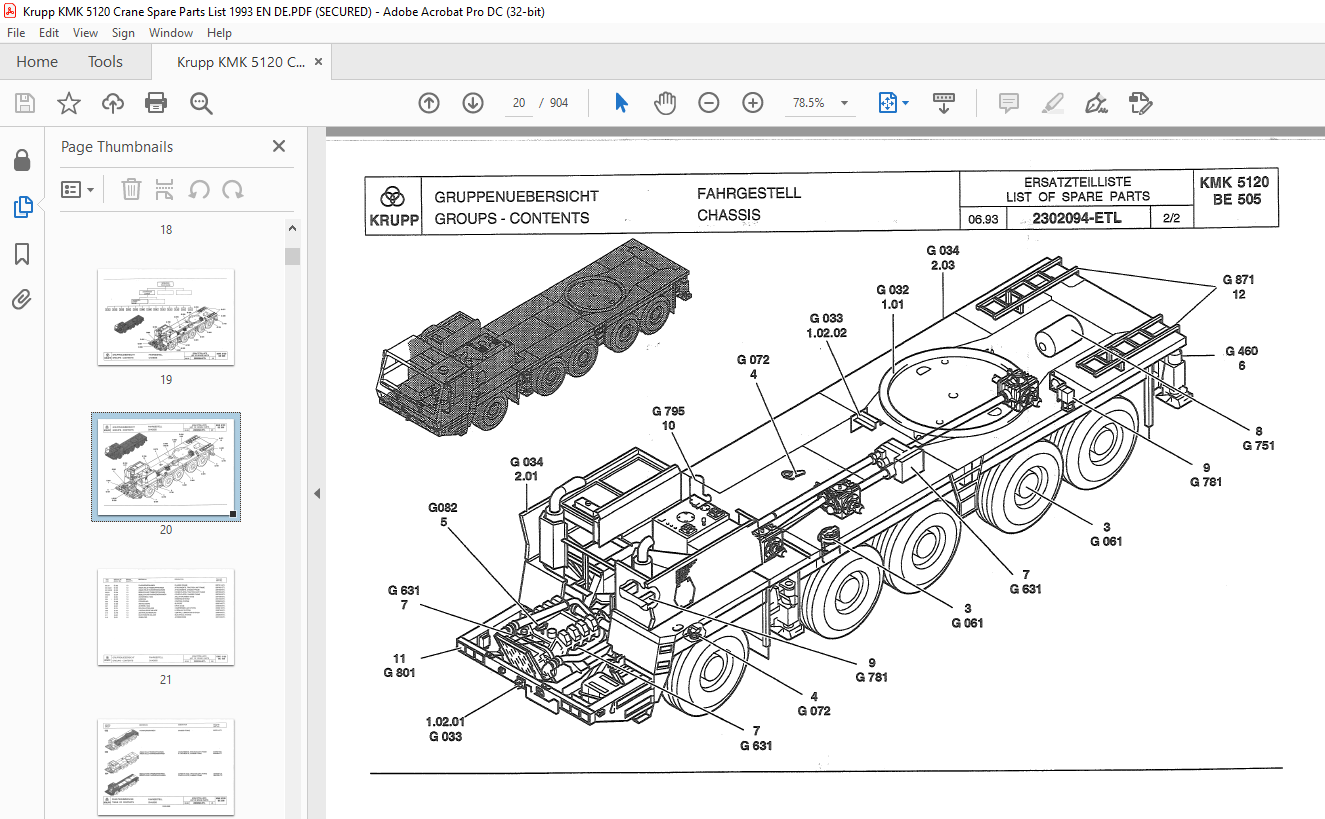Click the scrolling mode keyboard icon

(944, 103)
